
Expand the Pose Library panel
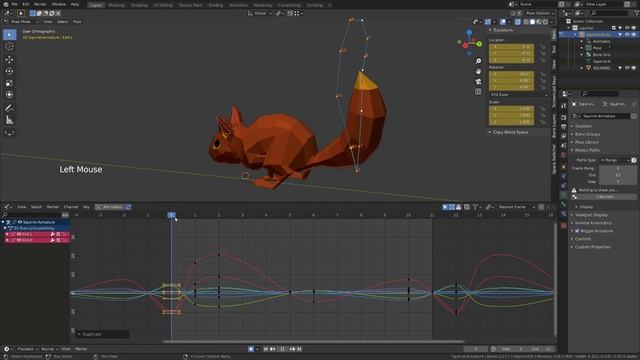[x=587, y=142]
